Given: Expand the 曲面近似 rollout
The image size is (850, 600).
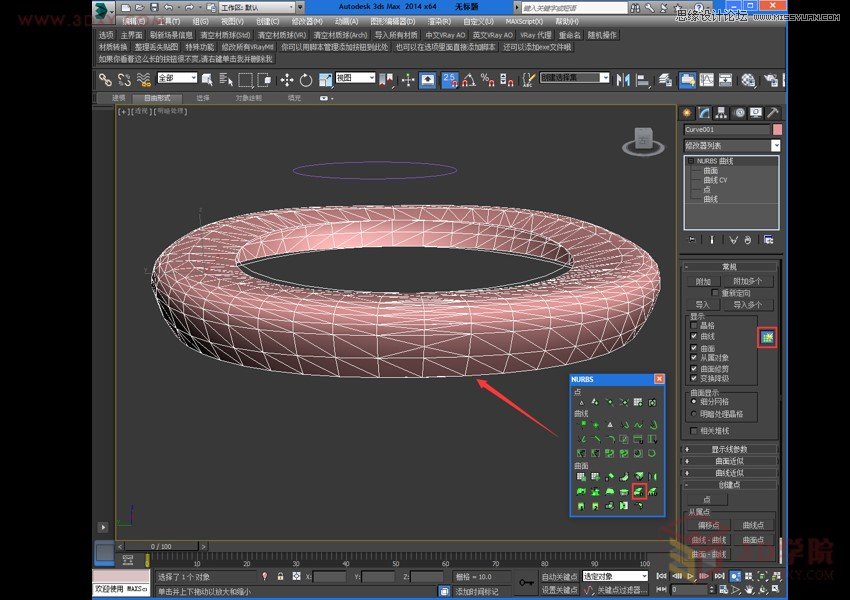Looking at the screenshot, I should coord(730,461).
